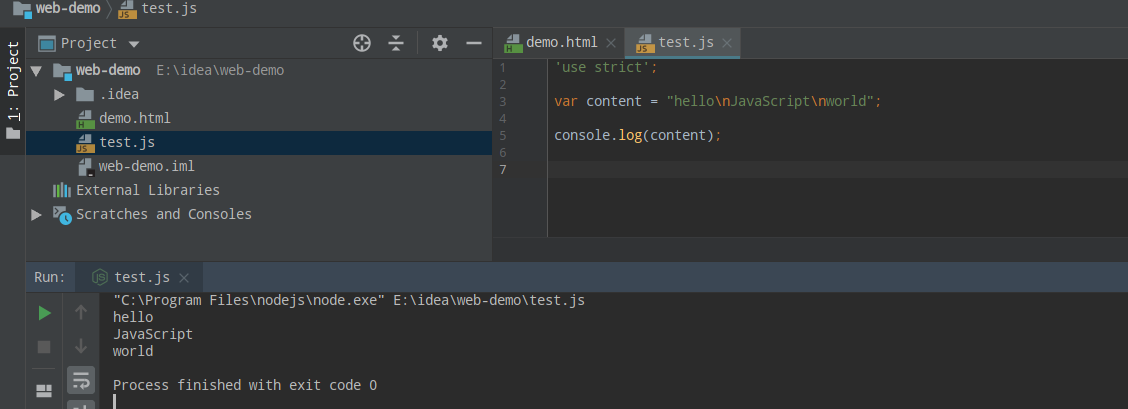Close the test.js editor tab
This screenshot has height=409, width=1128.
click(x=727, y=43)
